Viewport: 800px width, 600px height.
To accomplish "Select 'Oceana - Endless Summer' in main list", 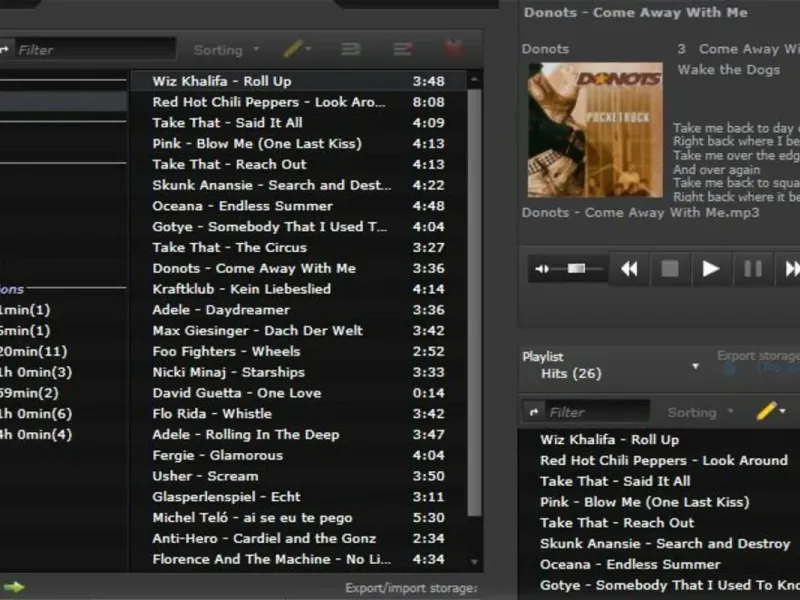I will tap(298, 206).
